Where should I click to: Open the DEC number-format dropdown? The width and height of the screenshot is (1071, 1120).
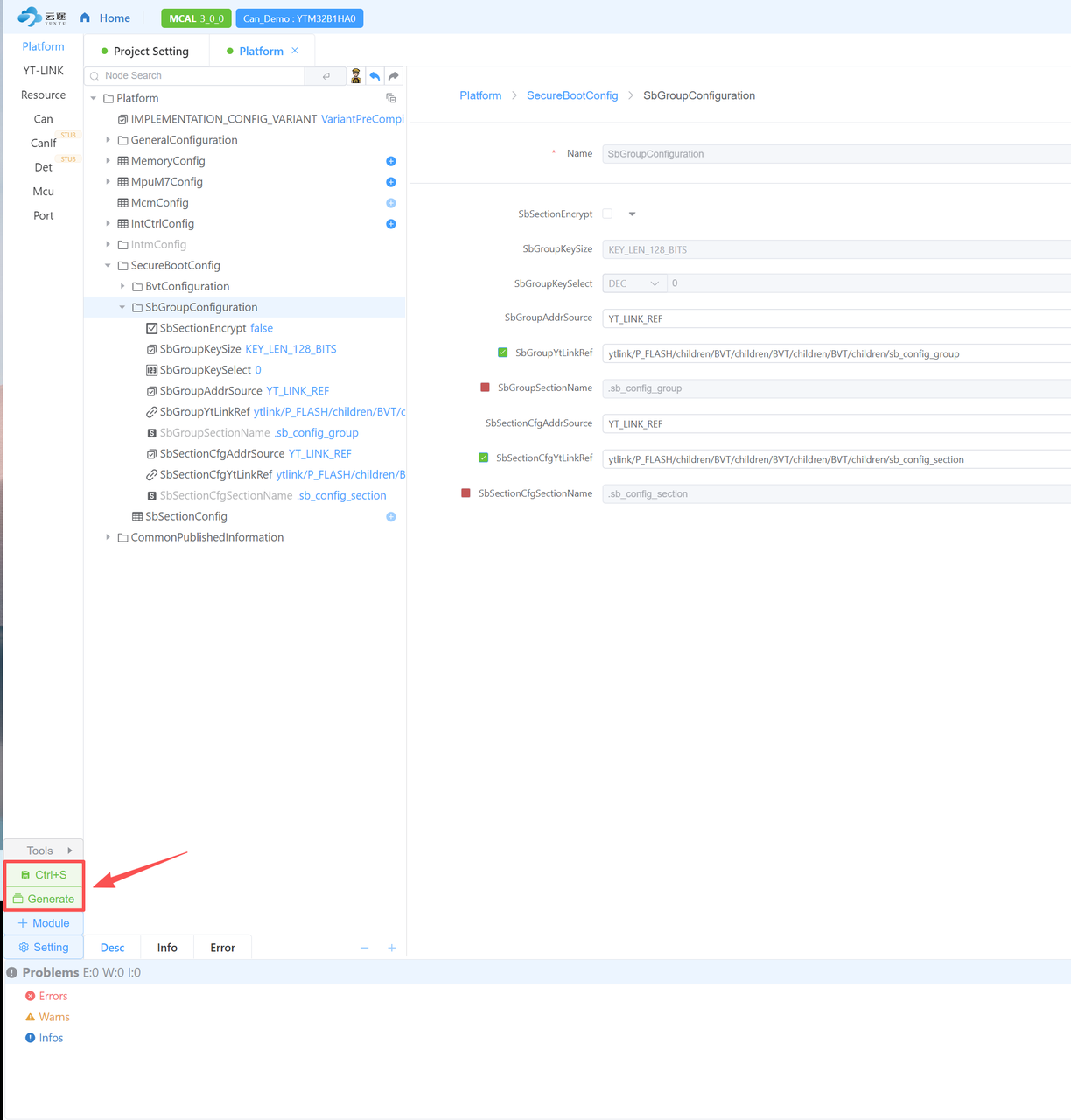634,283
